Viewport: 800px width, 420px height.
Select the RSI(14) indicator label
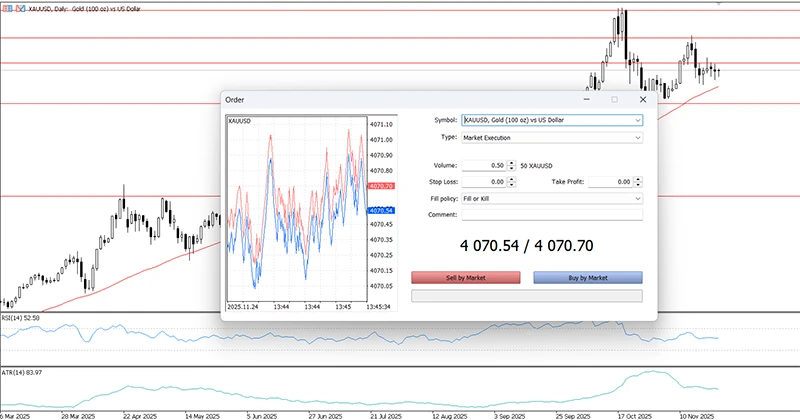[20, 317]
